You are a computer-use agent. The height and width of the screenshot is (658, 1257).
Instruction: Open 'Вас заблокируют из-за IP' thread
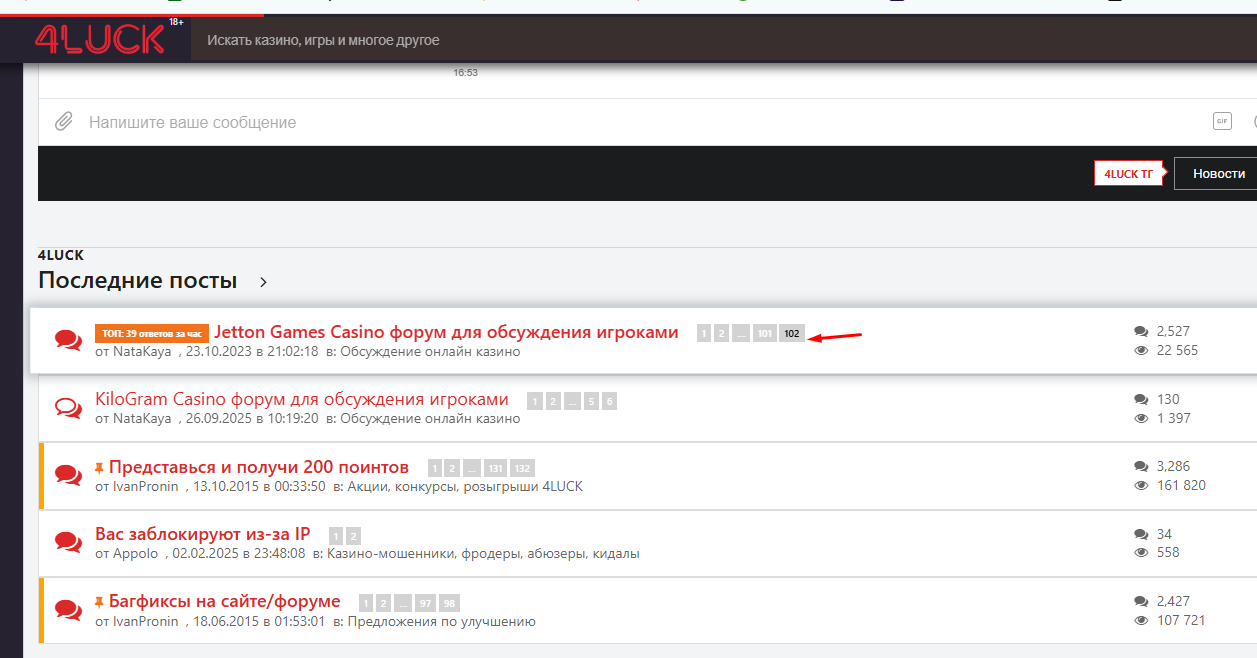pos(202,534)
